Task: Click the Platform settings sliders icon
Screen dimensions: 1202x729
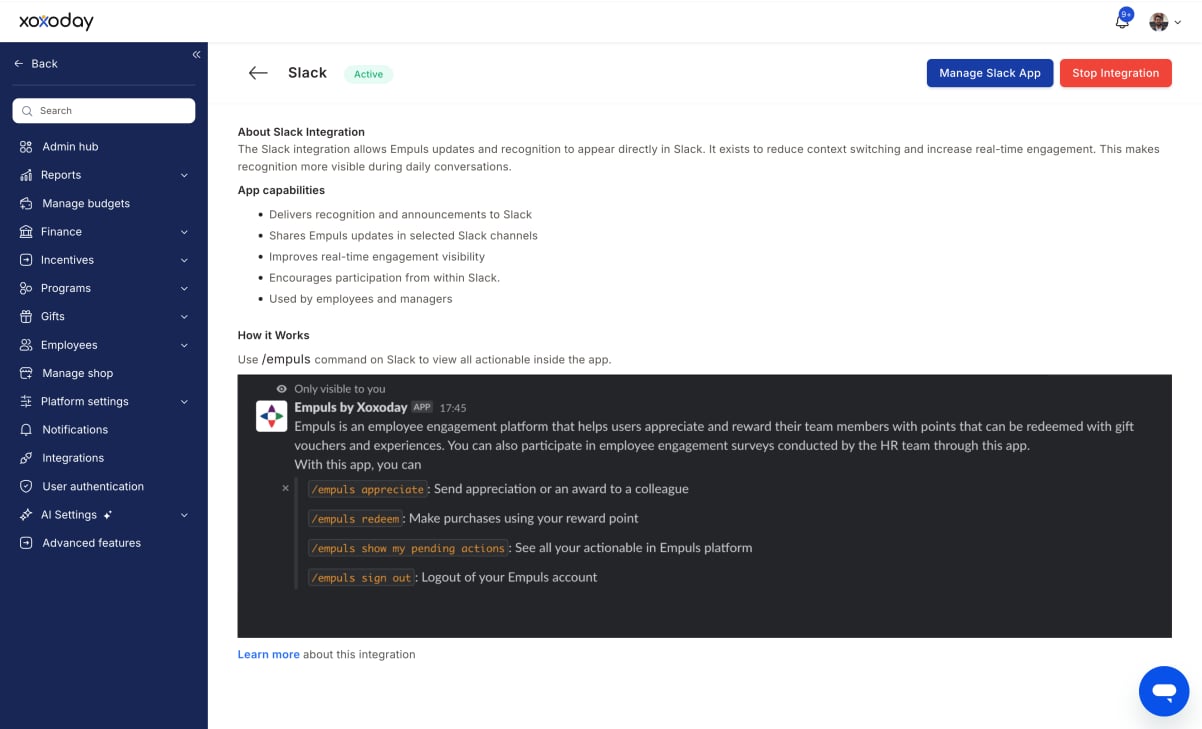Action: [26, 401]
